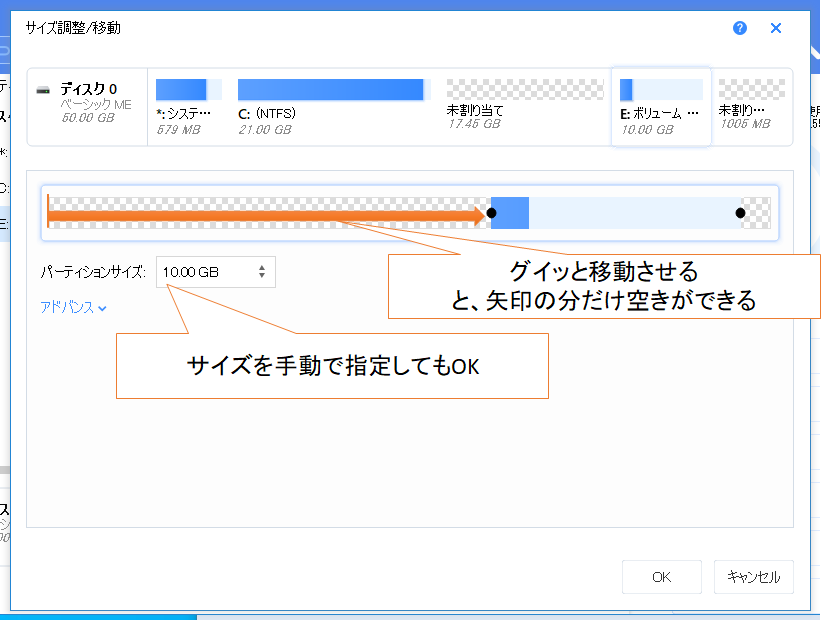Confirm changes with the OK button

[x=661, y=577]
